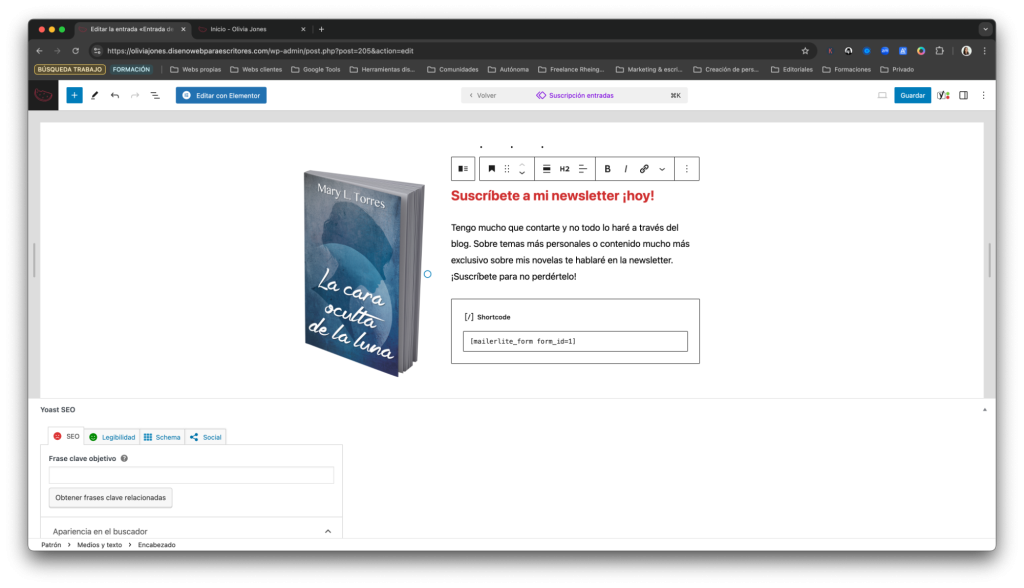
Task: Collapse the Apariencia en el buscador section
Action: click(328, 531)
